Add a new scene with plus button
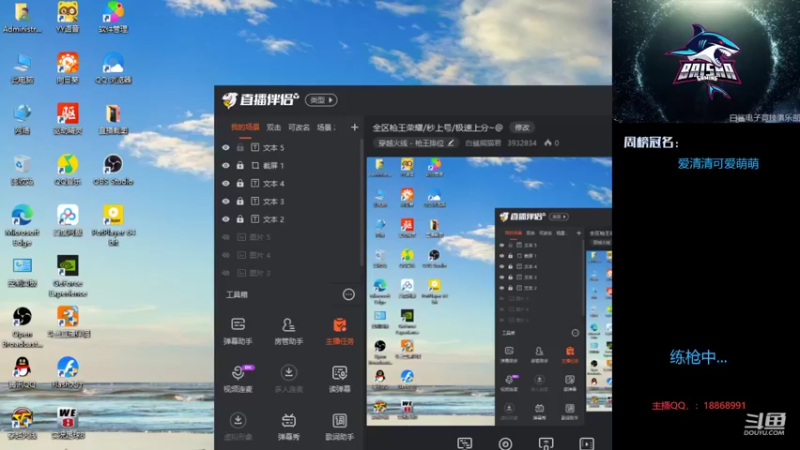Viewport: 800px width, 450px height. 355,127
